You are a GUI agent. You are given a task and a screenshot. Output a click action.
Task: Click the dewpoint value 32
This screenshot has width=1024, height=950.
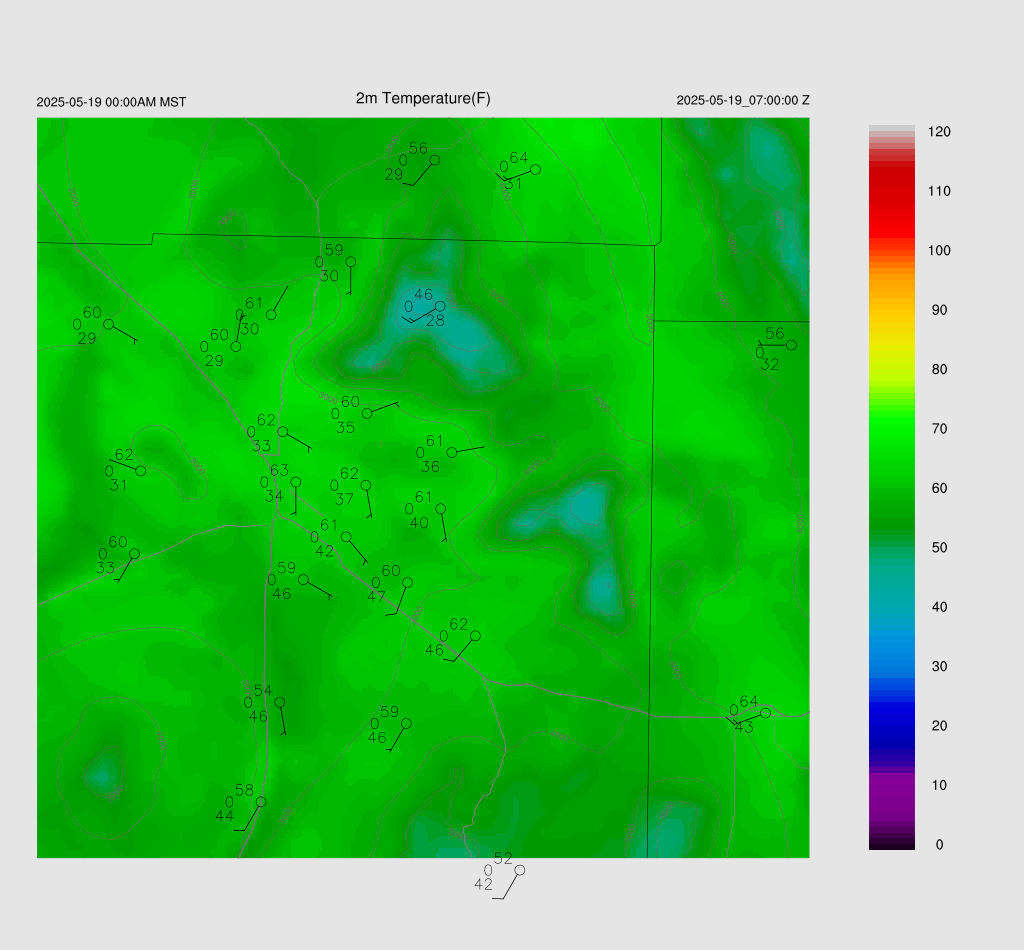coord(769,365)
